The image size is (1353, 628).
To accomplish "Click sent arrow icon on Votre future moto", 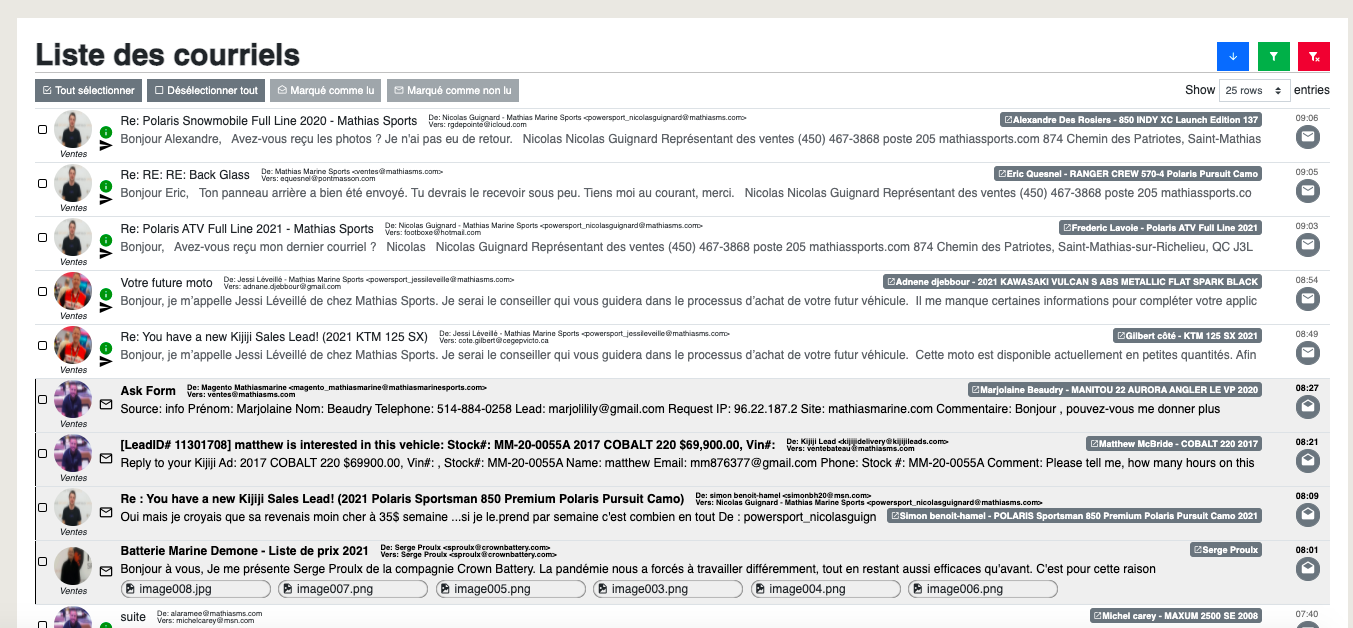I will point(106,308).
